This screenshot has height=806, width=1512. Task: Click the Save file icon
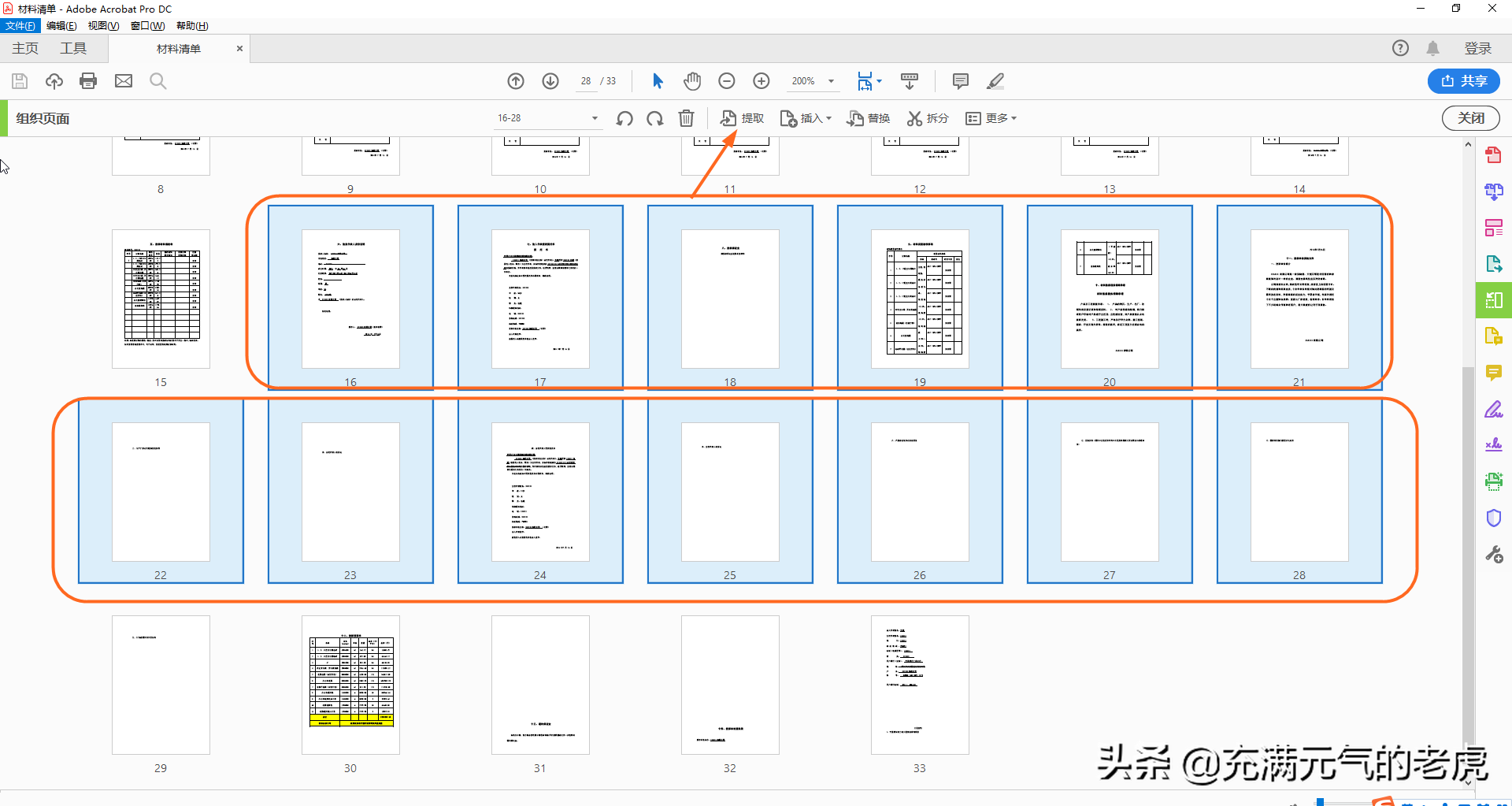tap(20, 81)
